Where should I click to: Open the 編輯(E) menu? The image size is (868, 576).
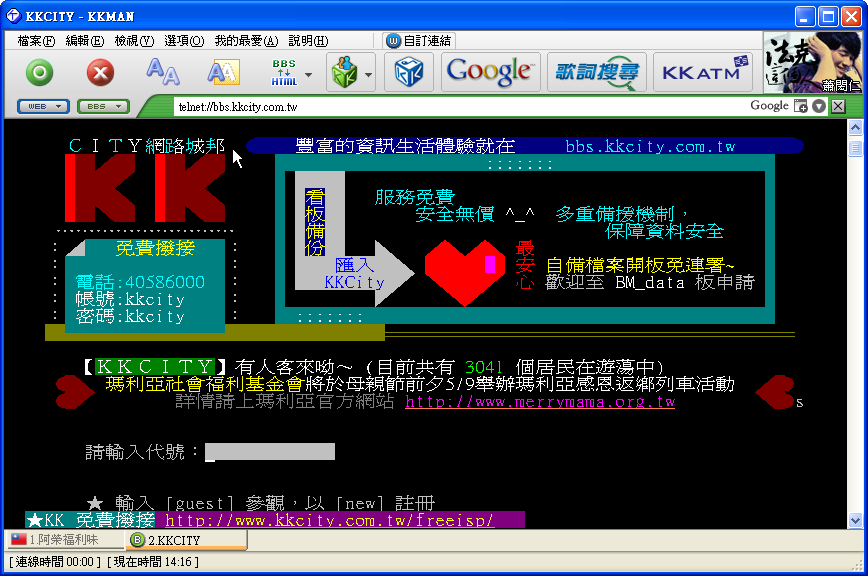pos(85,41)
